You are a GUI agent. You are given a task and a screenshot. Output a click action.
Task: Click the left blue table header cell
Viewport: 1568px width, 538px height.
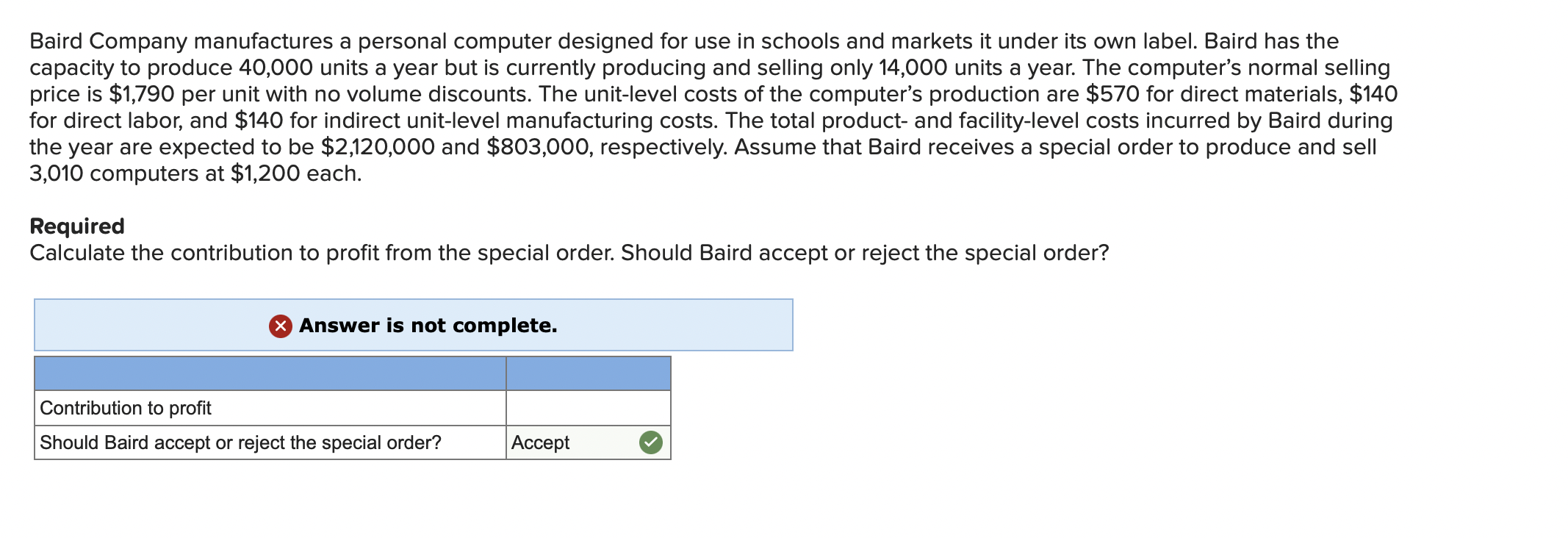(x=270, y=373)
